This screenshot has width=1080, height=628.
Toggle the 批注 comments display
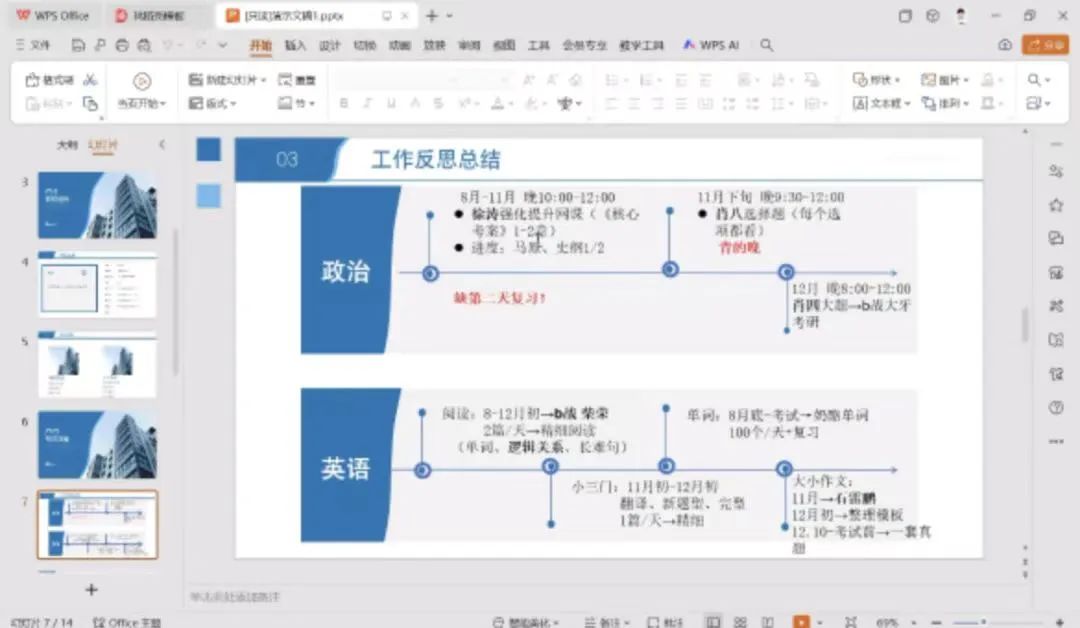[x=666, y=622]
